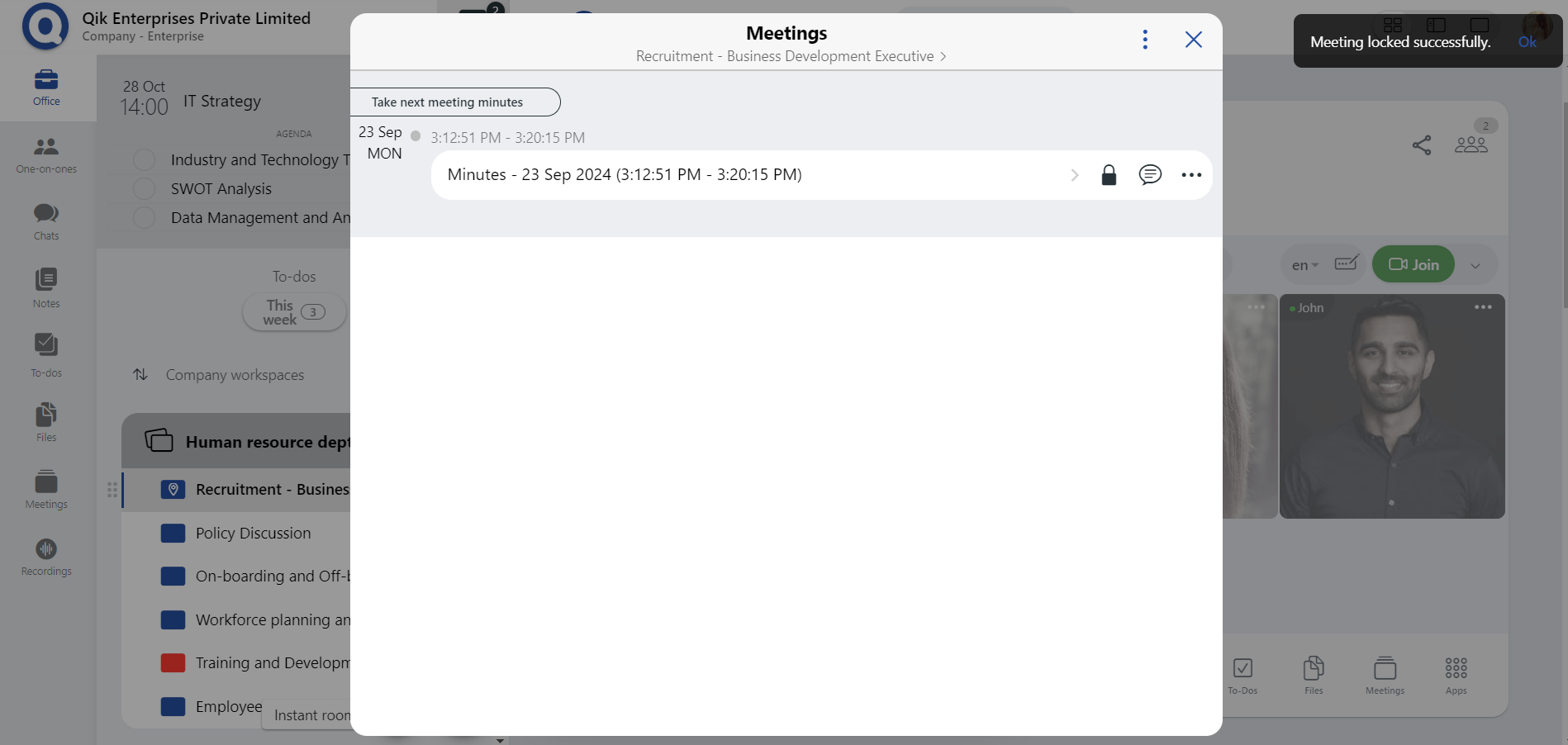Expand the chevron beside the Join button

1475,265
